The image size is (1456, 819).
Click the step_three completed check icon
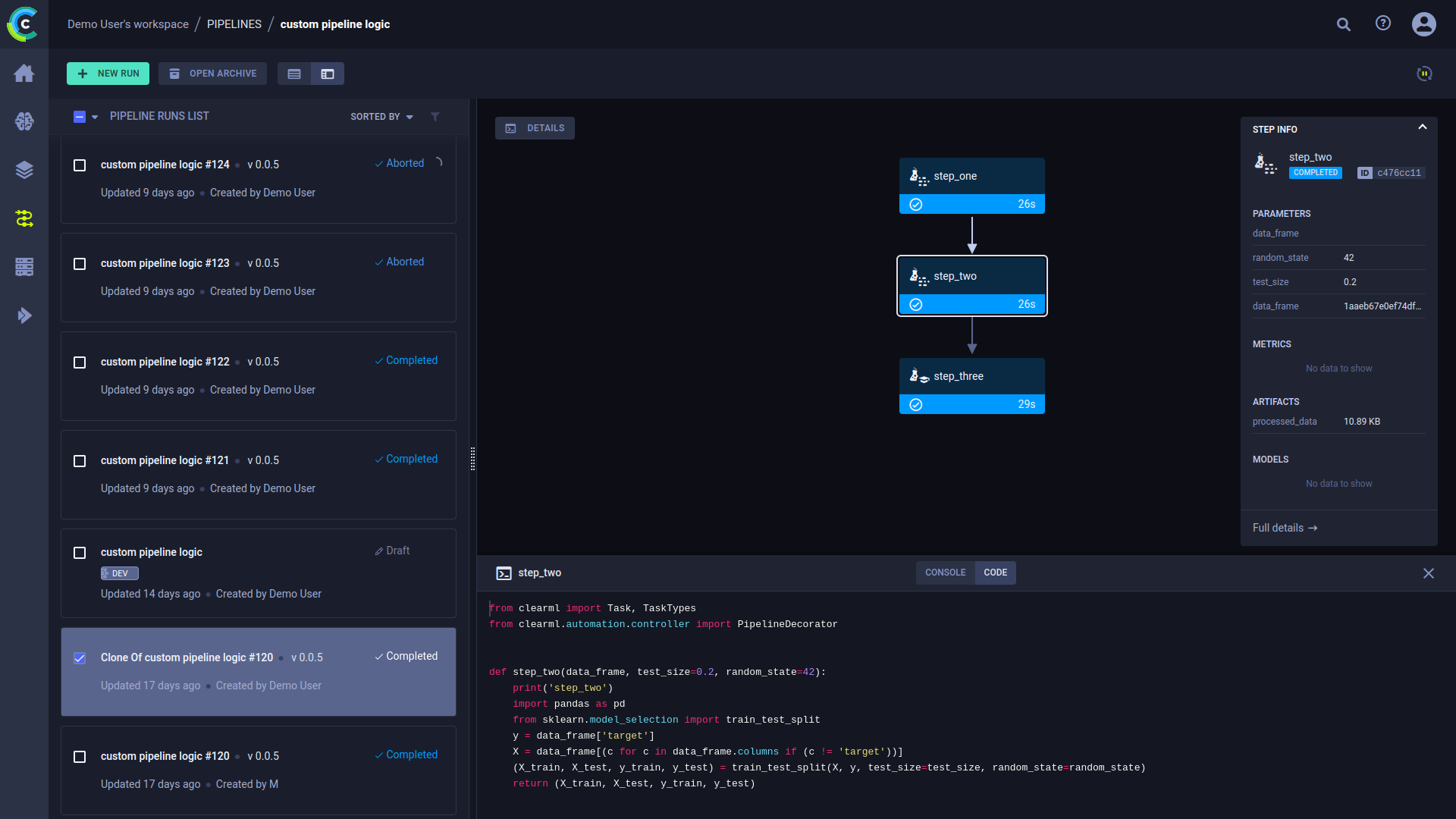(x=916, y=404)
